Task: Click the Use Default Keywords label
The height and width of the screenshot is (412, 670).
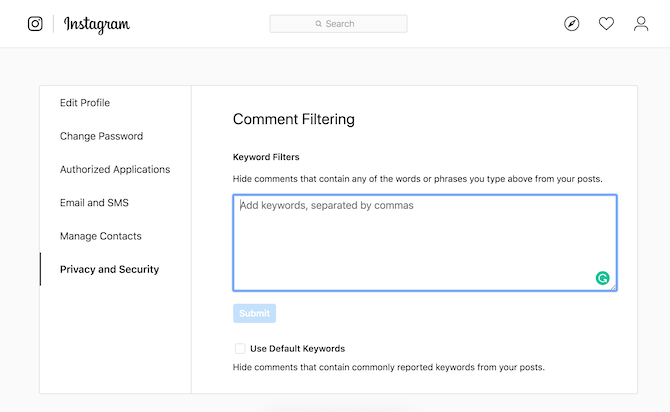Action: [297, 349]
